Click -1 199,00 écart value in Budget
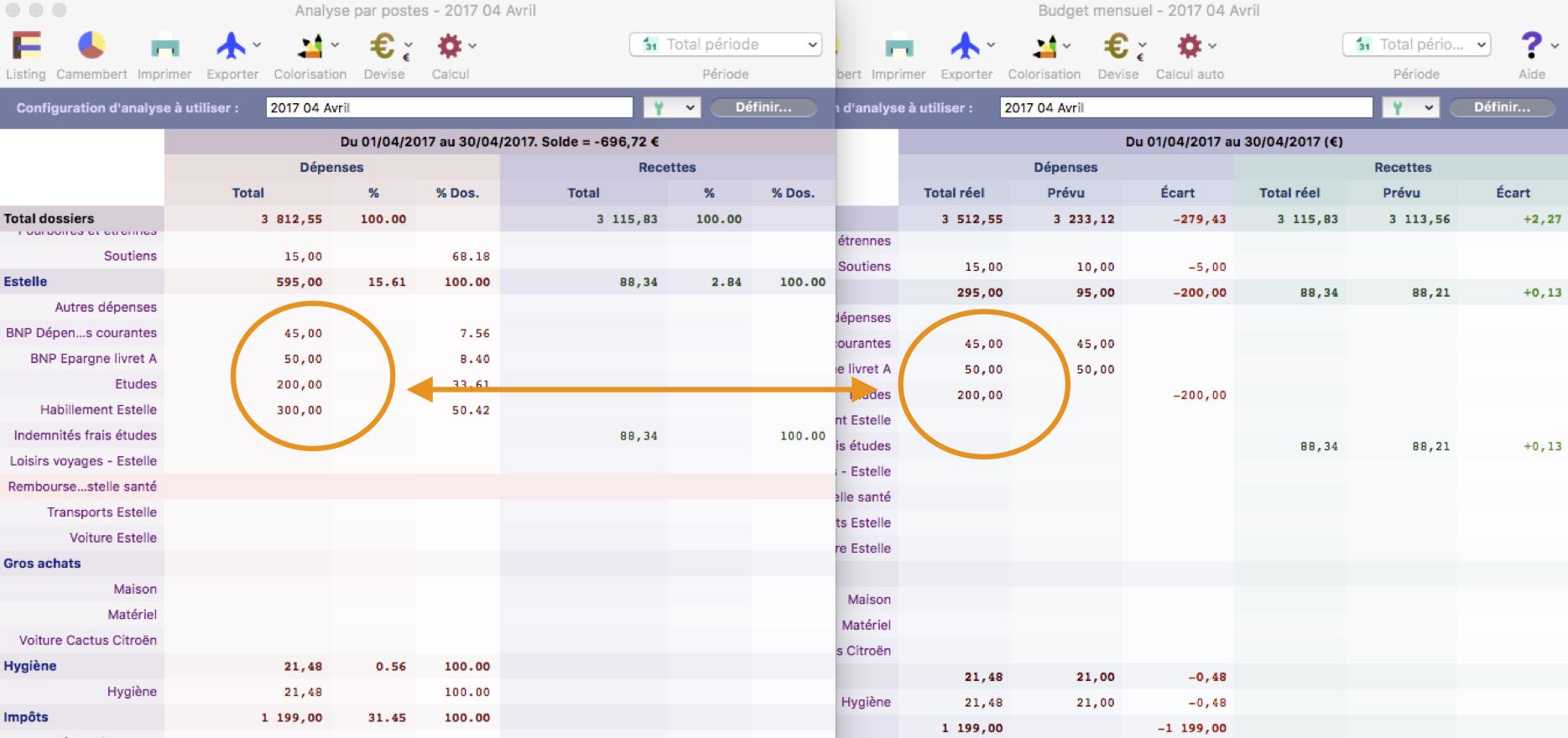Viewport: 1568px width, 738px height. [x=1191, y=728]
